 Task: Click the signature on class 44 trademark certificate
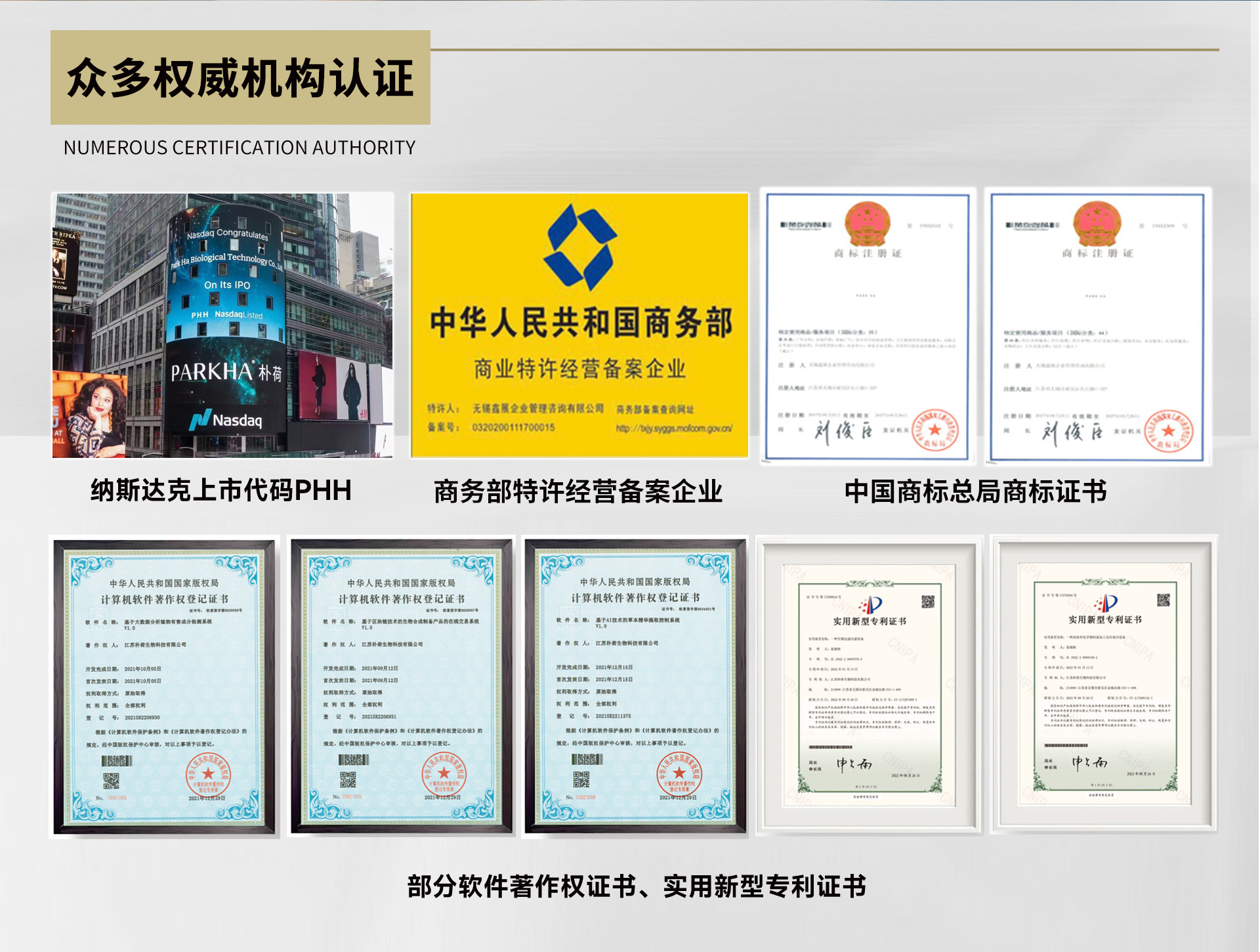[x=1073, y=432]
